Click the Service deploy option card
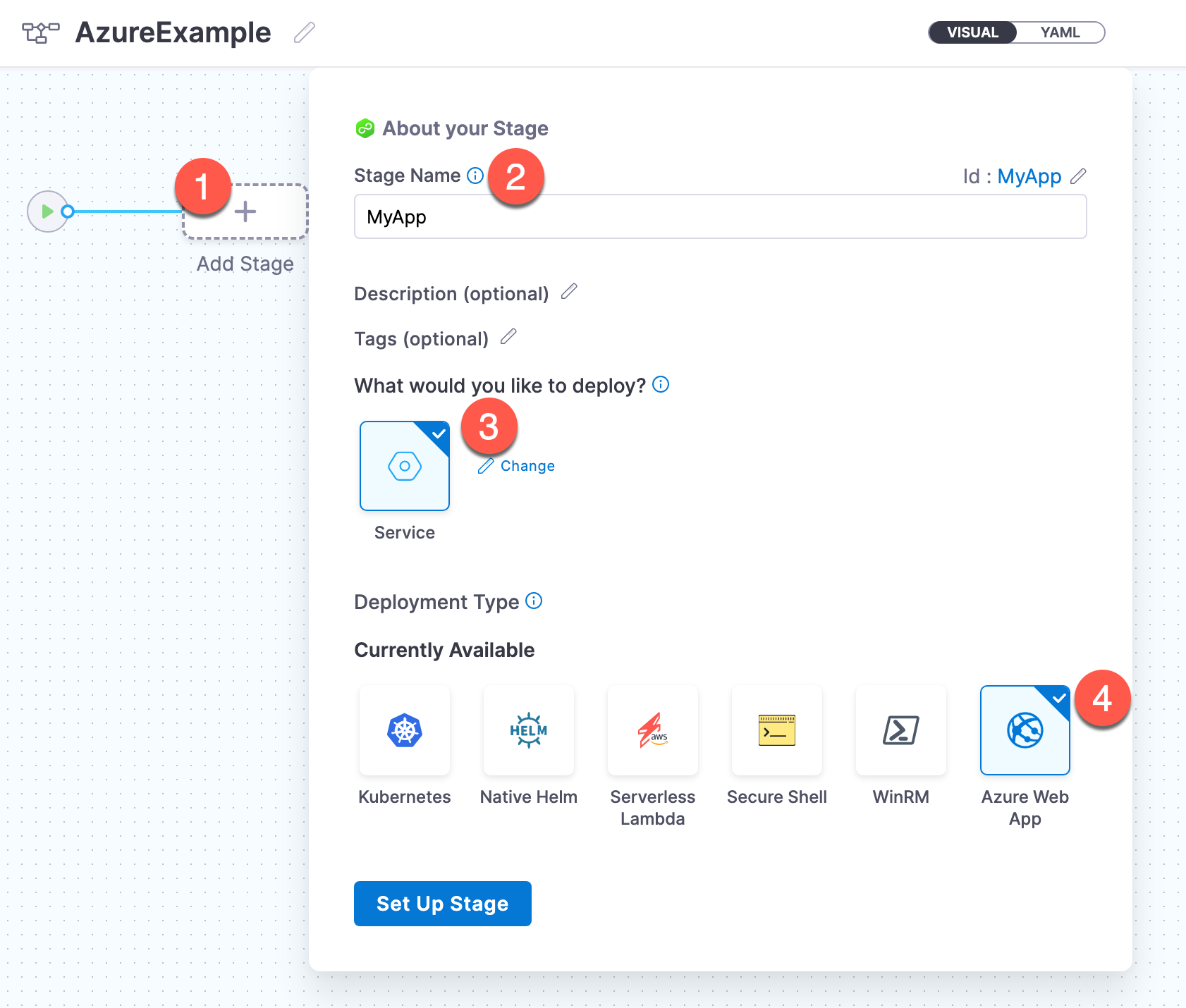This screenshot has height=1008, width=1186. pos(404,466)
